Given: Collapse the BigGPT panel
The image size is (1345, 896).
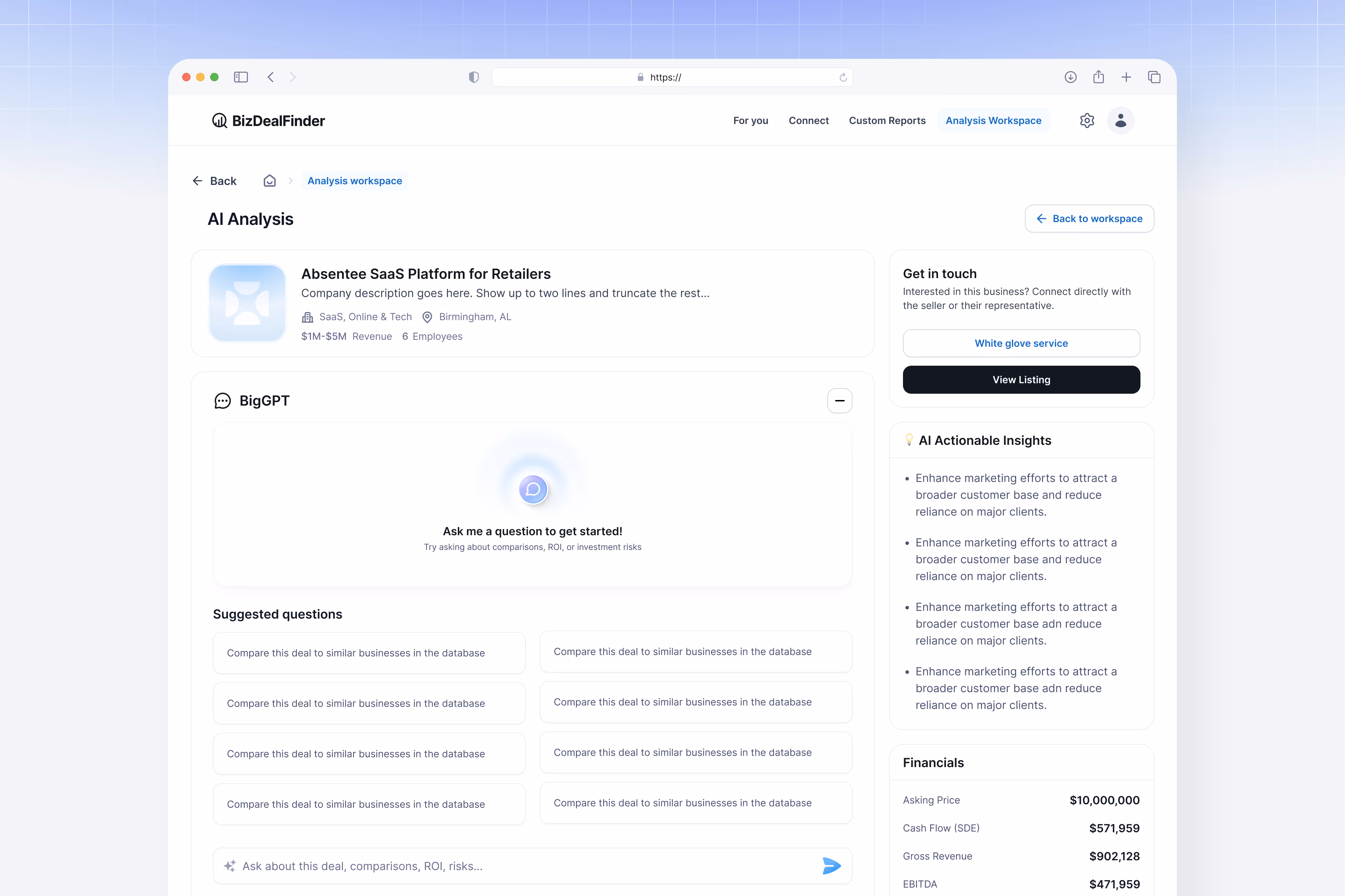Looking at the screenshot, I should pyautogui.click(x=839, y=401).
